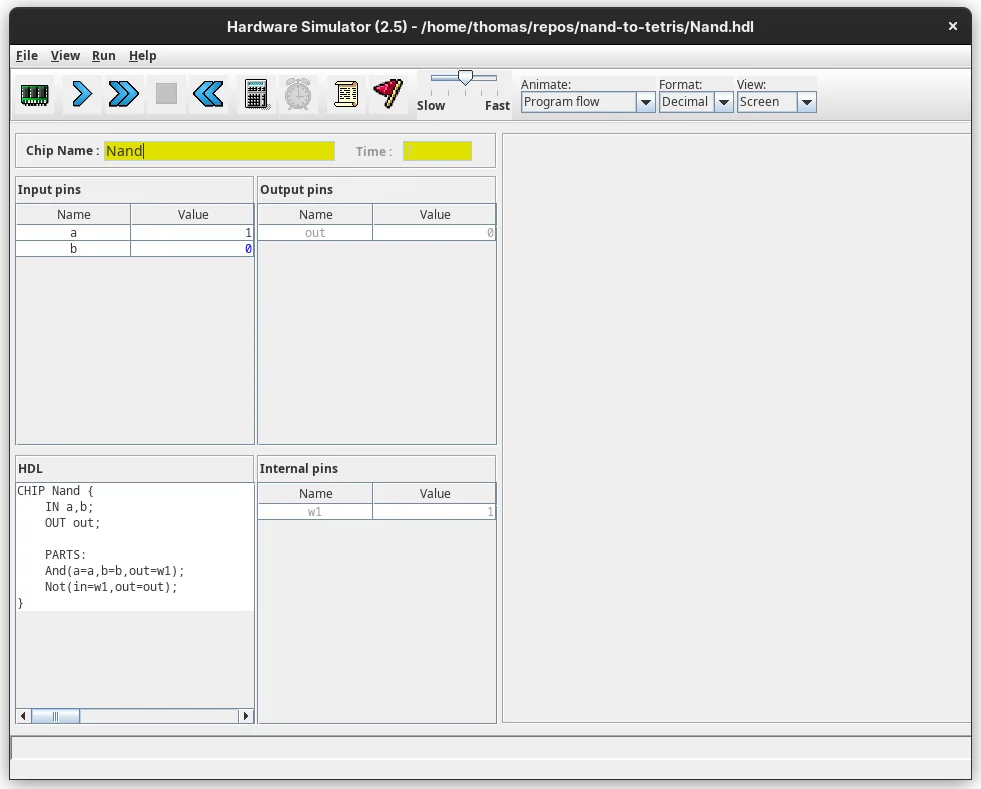
Task: Reset simulation with the Rewind arrows
Action: (208, 95)
